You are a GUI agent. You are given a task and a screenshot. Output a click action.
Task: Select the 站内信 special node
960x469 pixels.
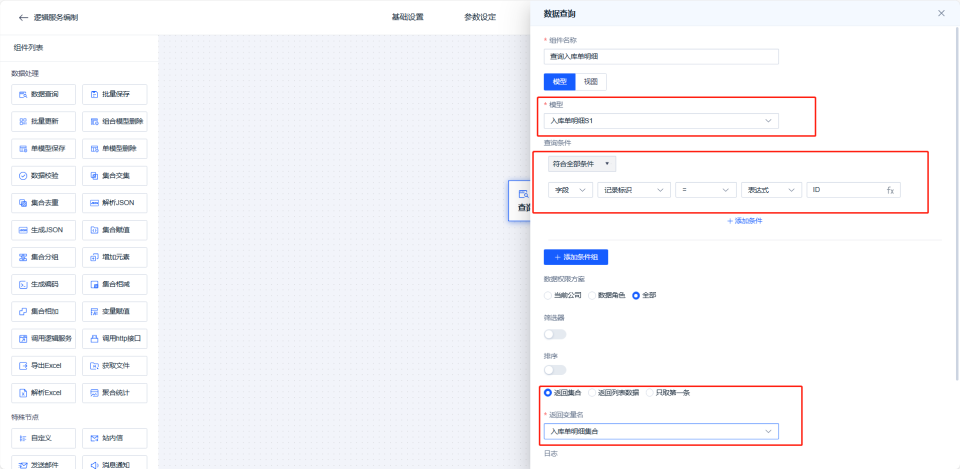click(114, 438)
